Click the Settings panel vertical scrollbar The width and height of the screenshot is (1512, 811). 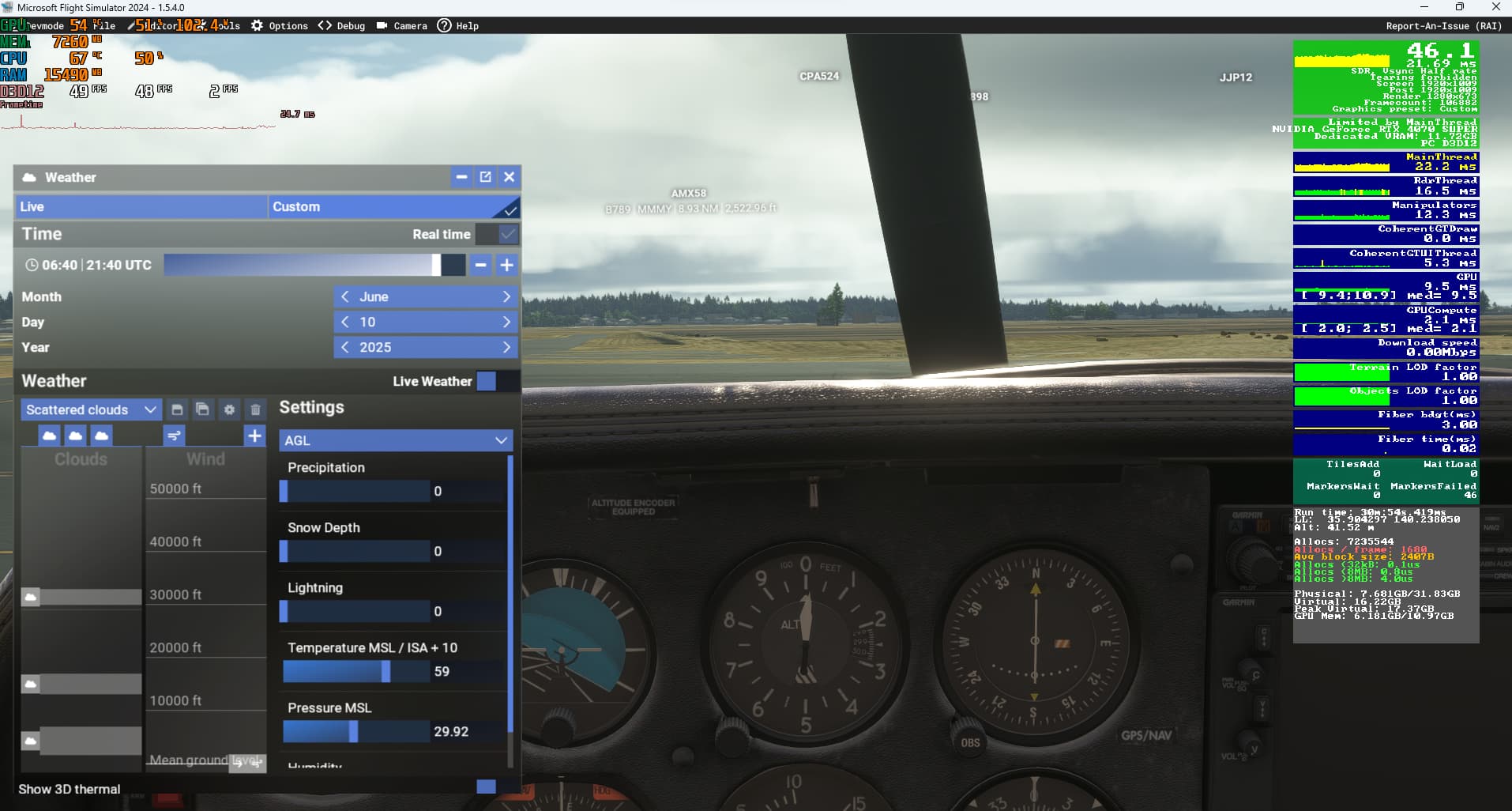(510, 593)
